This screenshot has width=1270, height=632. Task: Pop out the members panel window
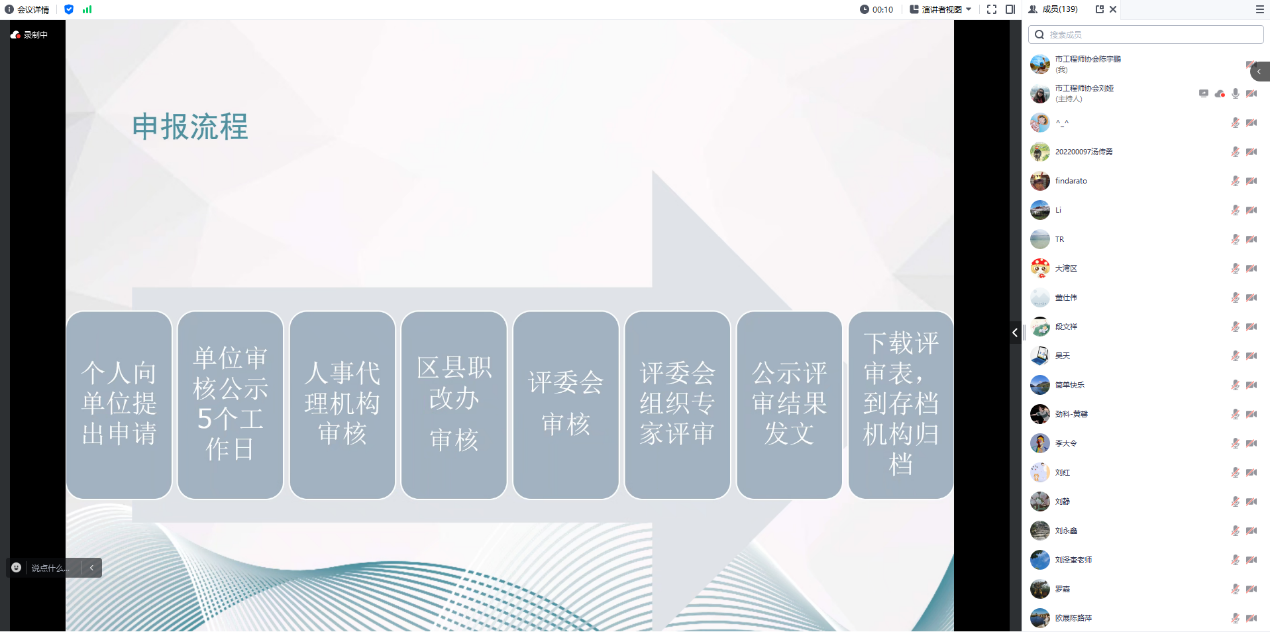pyautogui.click(x=1100, y=9)
